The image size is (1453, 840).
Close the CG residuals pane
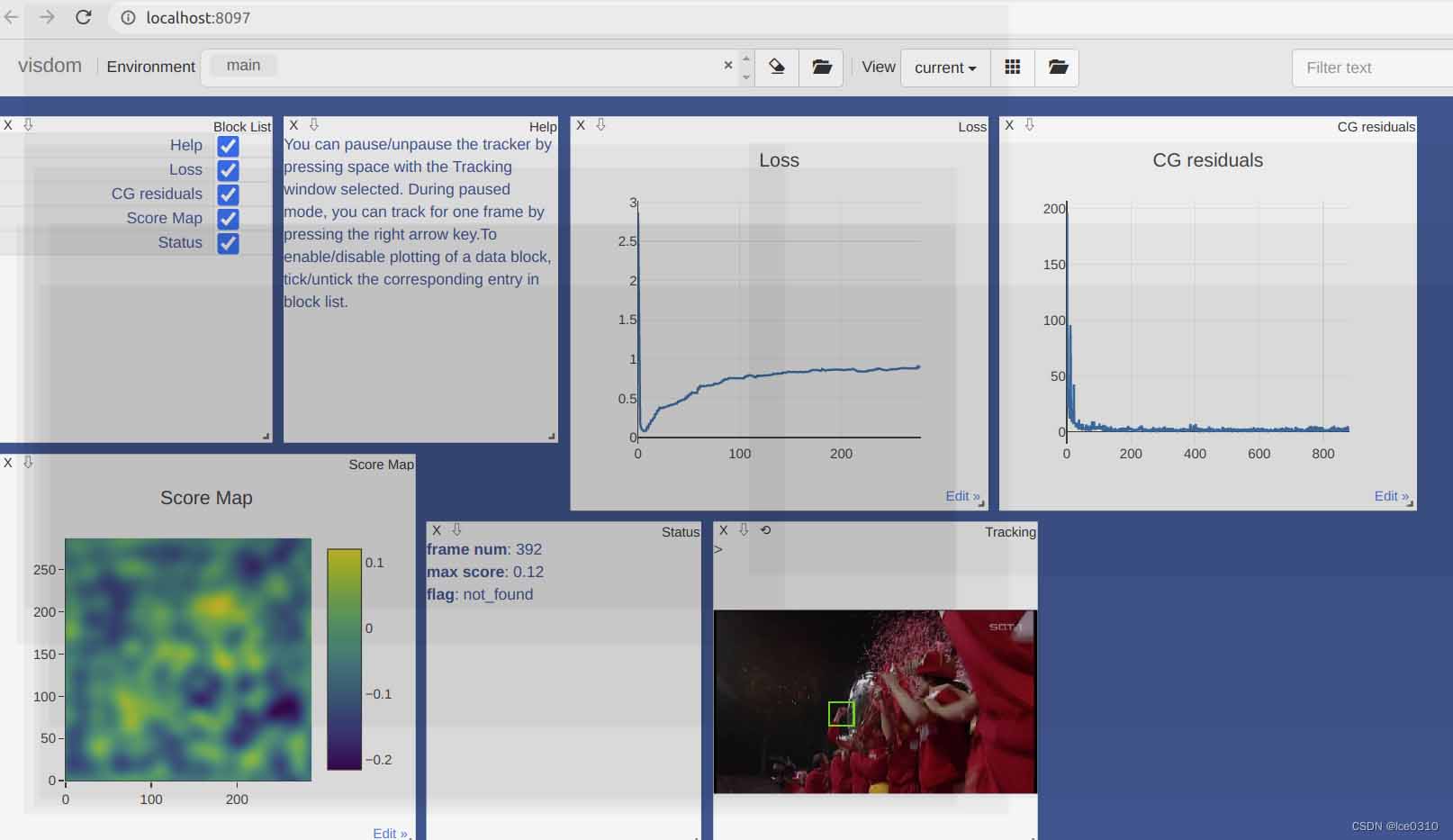click(x=1009, y=125)
